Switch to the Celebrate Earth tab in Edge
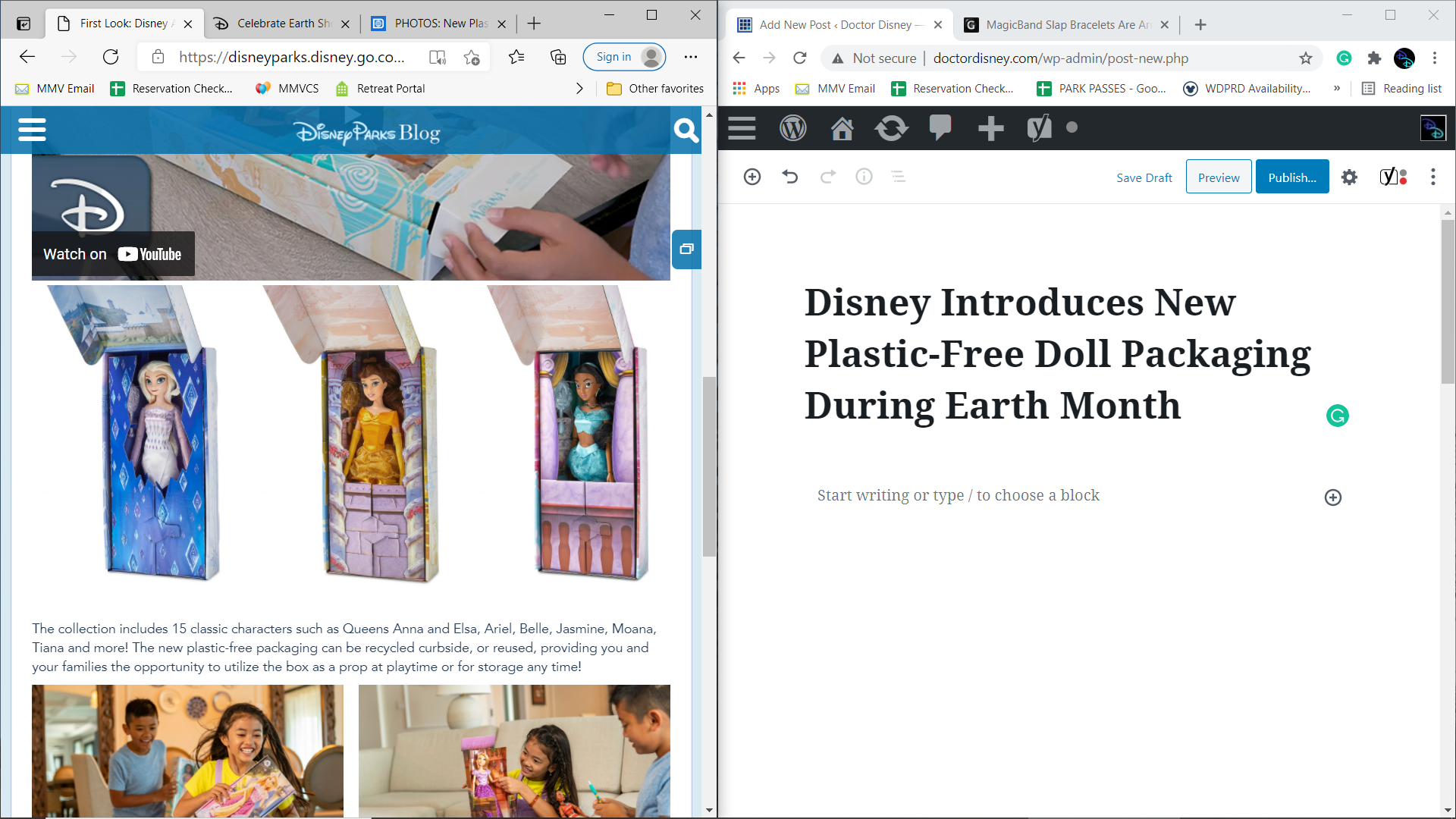 [x=281, y=24]
